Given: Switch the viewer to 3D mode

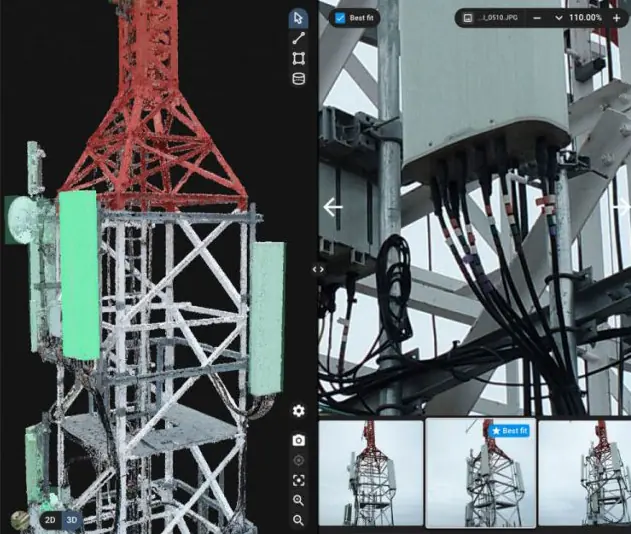Looking at the screenshot, I should 72,520.
